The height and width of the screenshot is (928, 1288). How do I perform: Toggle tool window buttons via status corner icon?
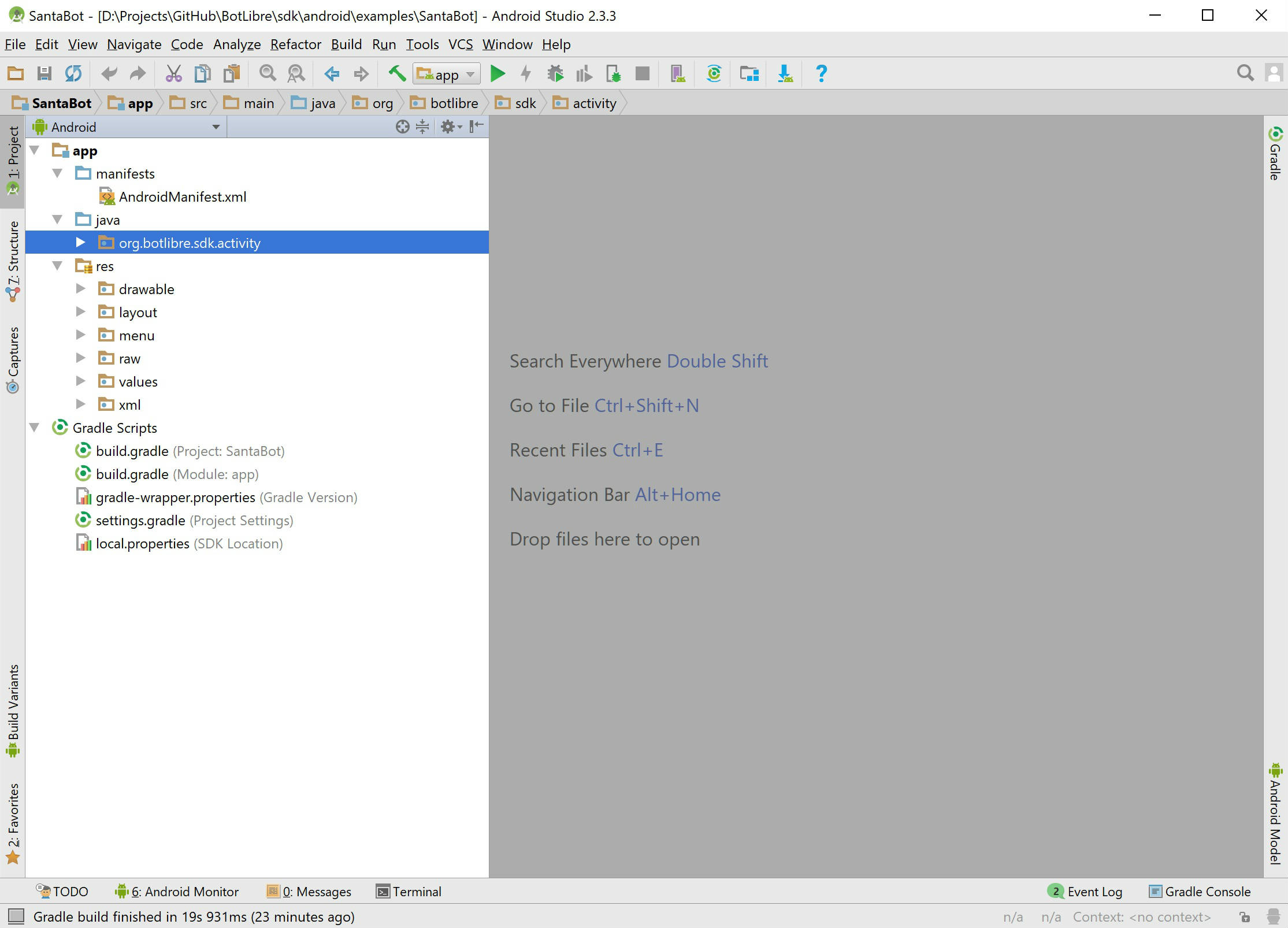point(16,916)
